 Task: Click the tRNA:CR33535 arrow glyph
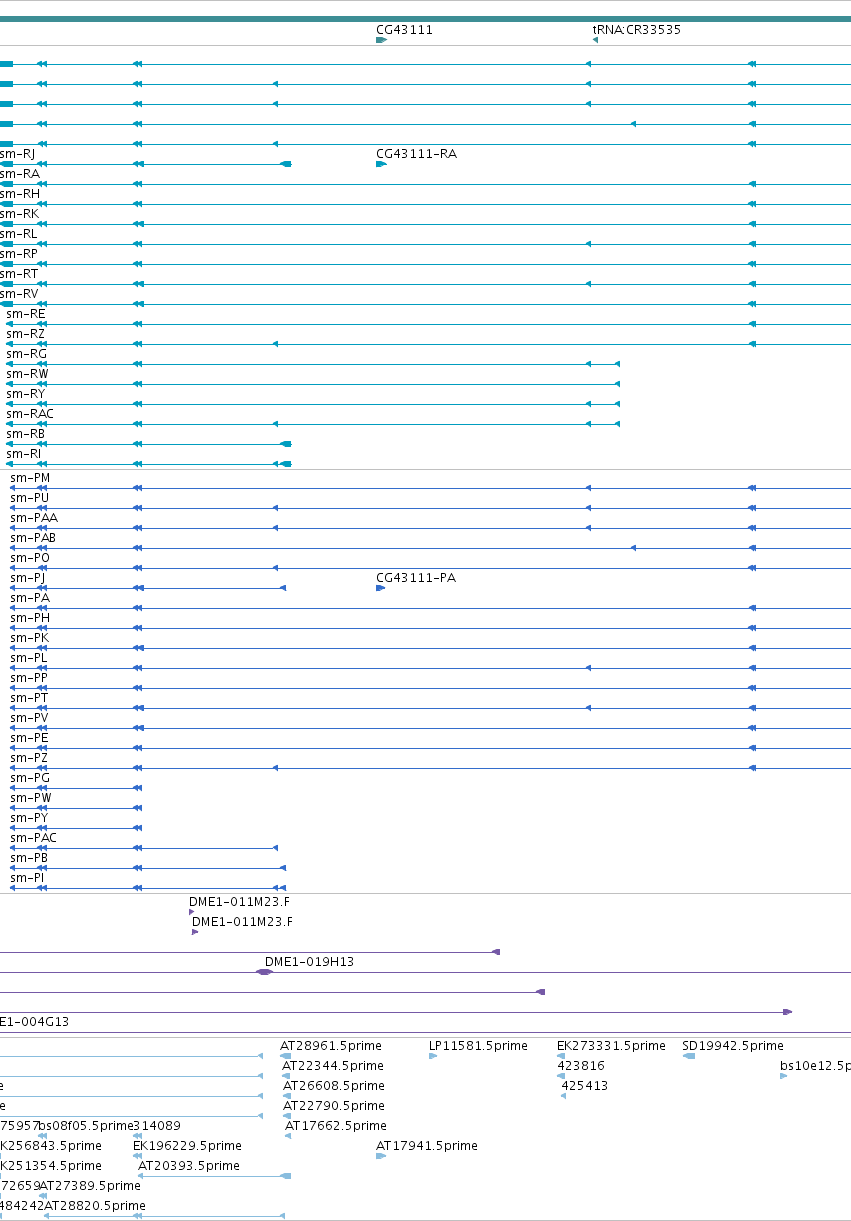pyautogui.click(x=595, y=40)
